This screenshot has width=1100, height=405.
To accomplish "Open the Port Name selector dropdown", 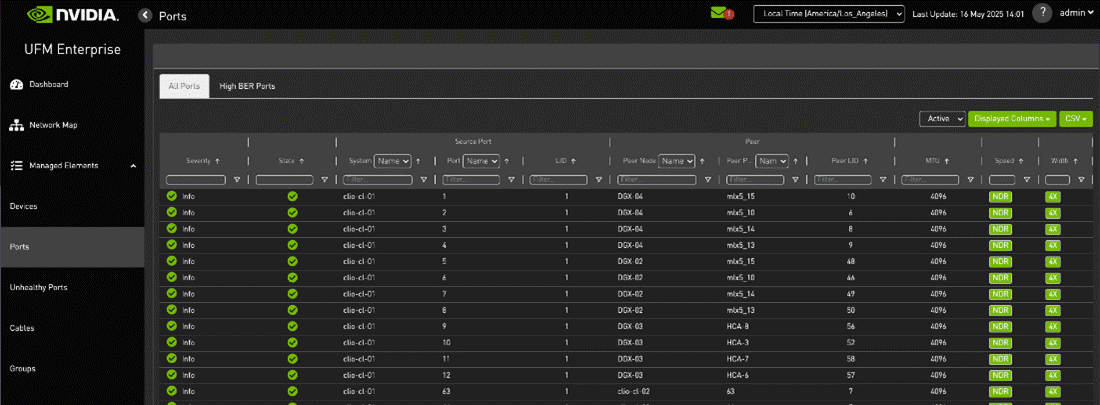I will (481, 161).
